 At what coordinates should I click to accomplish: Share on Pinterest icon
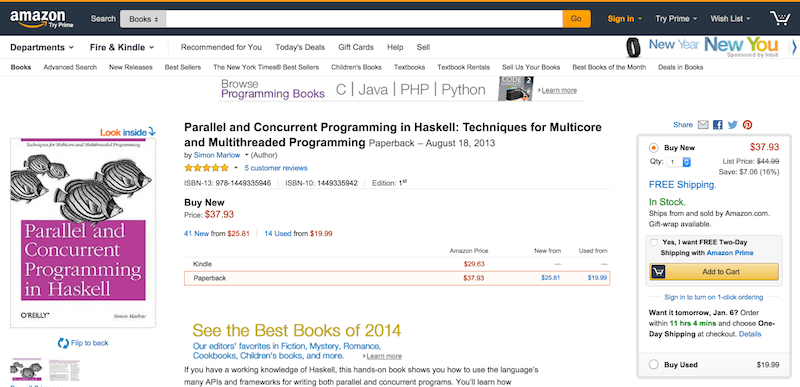[x=747, y=124]
